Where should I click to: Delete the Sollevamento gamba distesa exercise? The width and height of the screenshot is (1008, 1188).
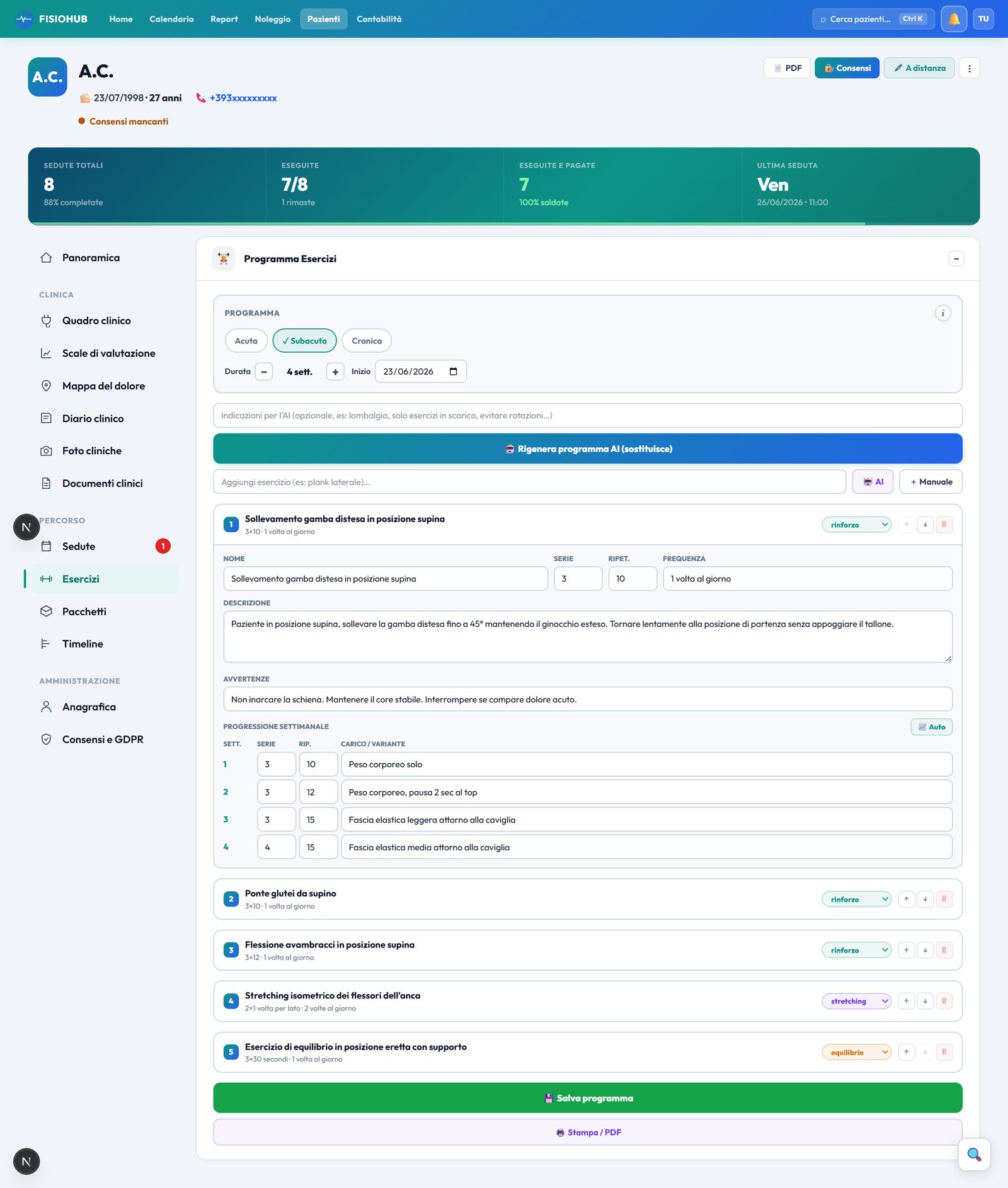pyautogui.click(x=944, y=525)
